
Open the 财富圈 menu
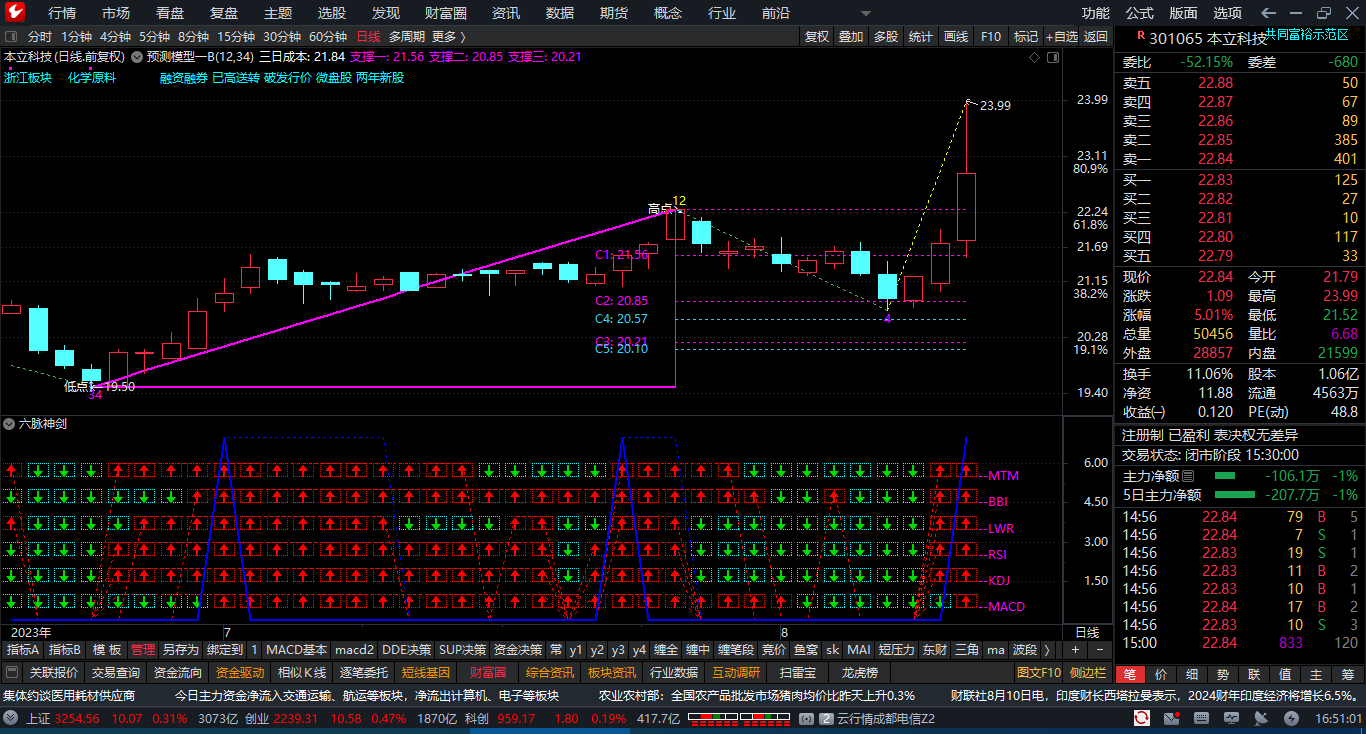click(446, 13)
